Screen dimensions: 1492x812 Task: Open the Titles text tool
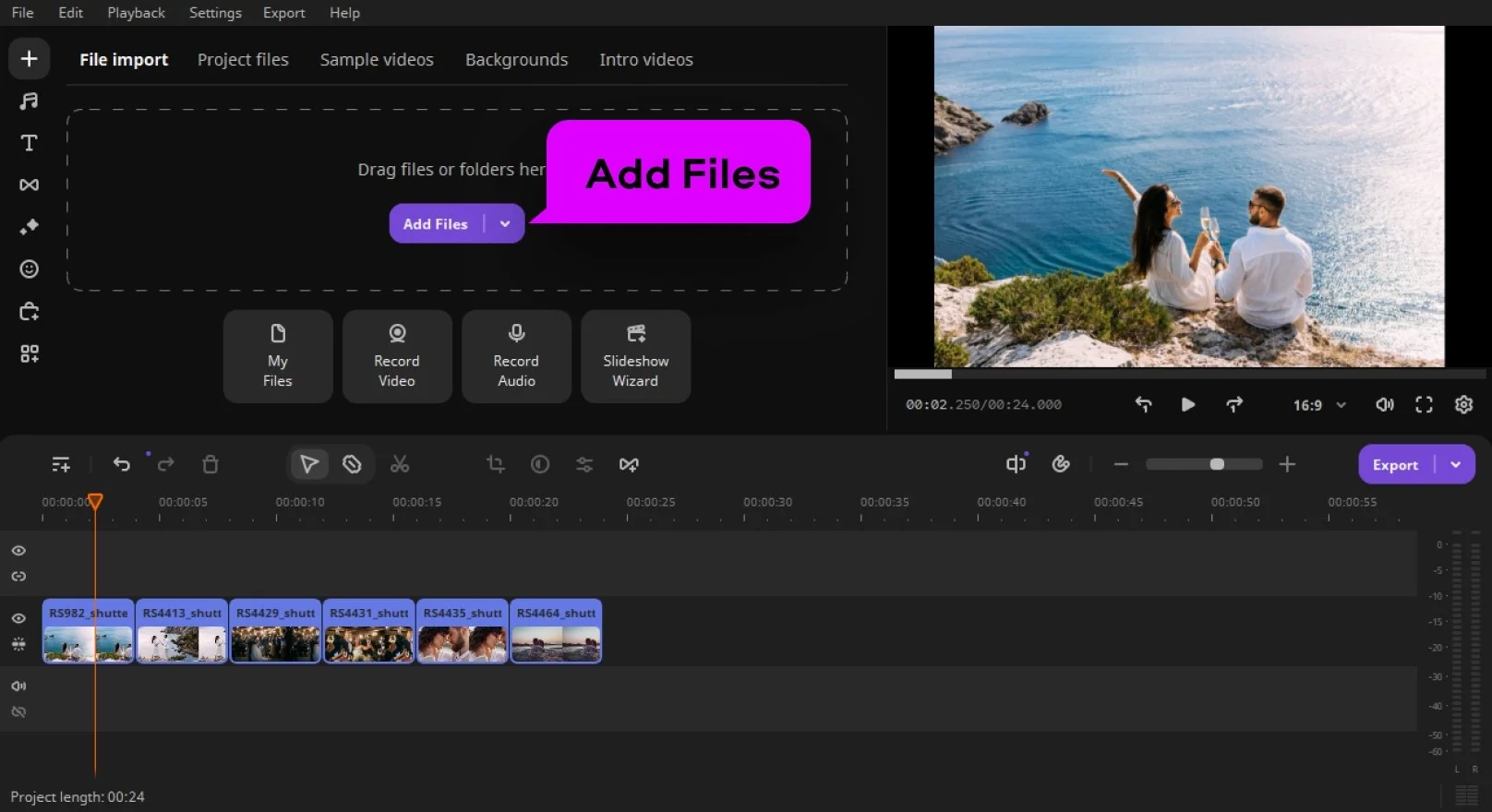pos(29,143)
